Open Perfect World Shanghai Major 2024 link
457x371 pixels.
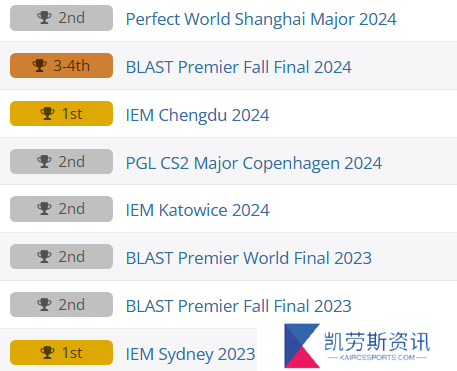[261, 19]
